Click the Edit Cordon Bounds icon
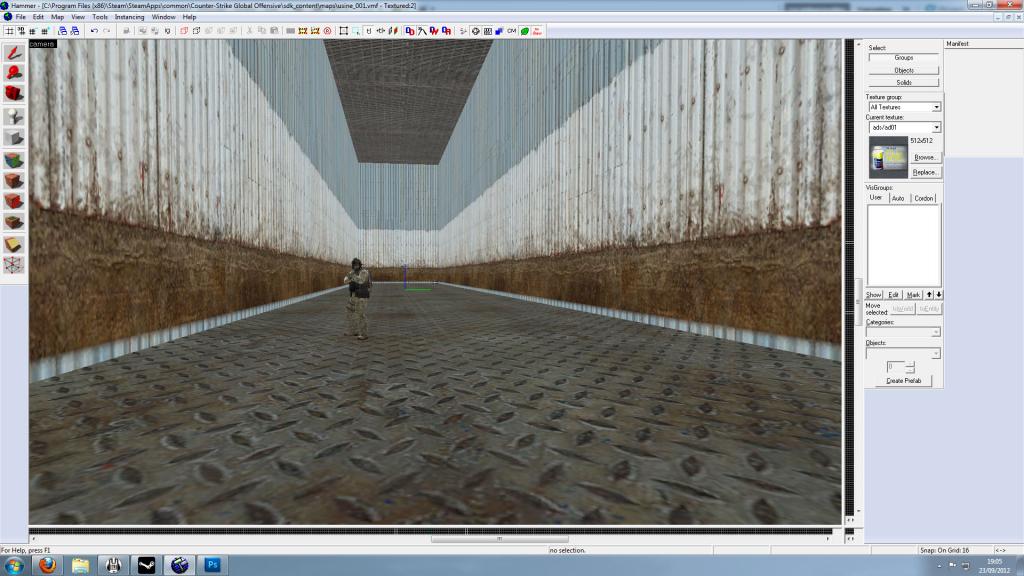Screen dimensions: 1024x576 click(315, 31)
